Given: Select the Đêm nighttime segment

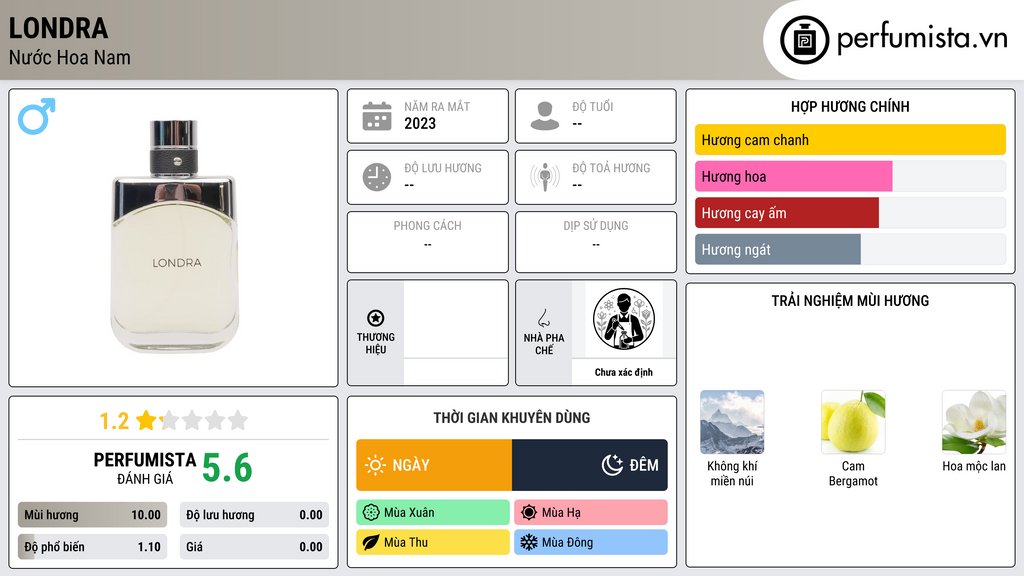Looking at the screenshot, I should click(590, 465).
